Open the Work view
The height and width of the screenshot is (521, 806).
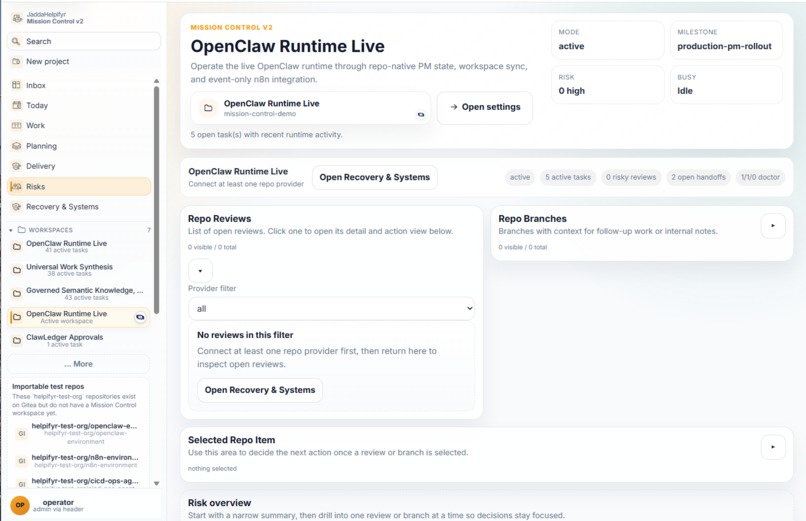point(79,125)
